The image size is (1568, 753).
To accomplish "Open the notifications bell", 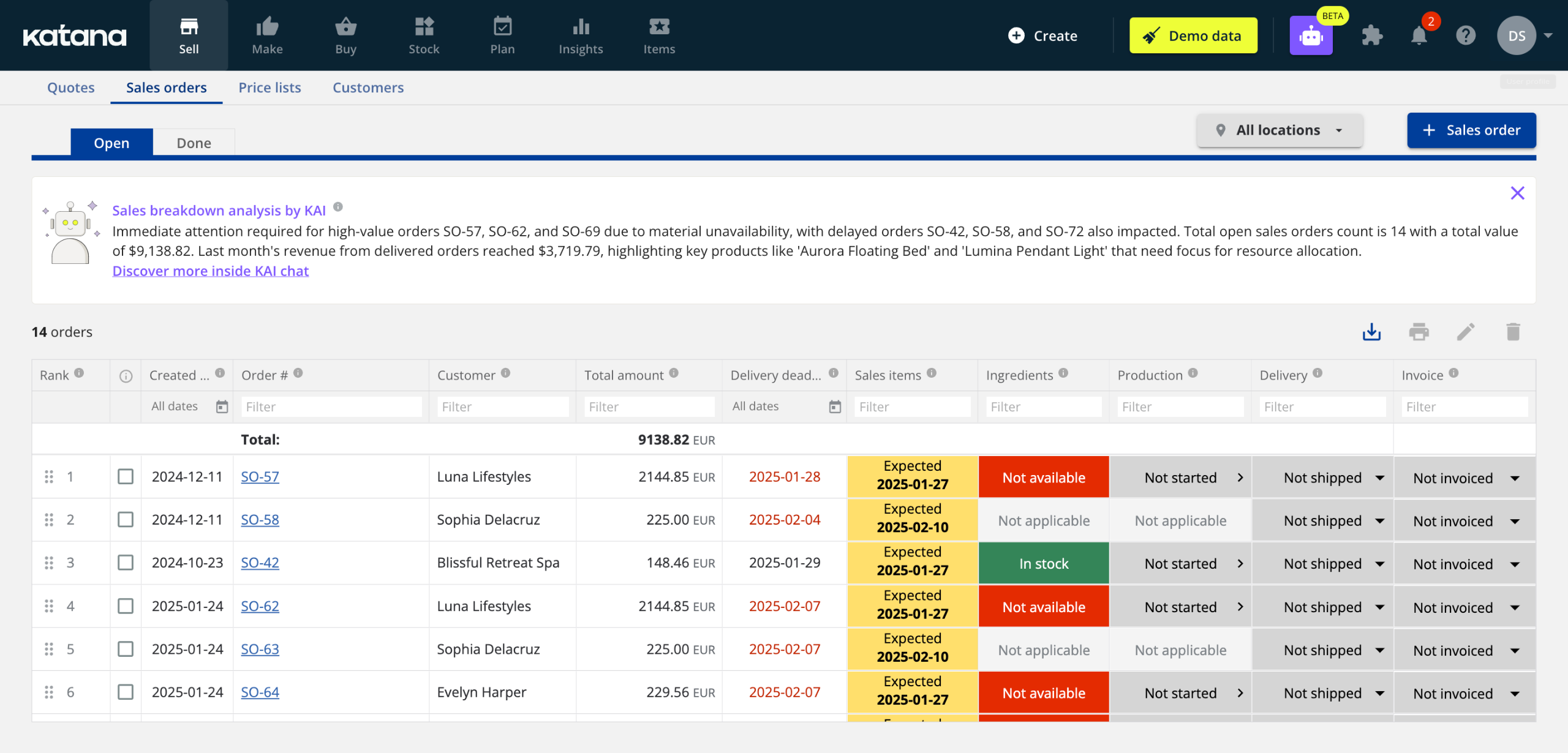I will 1419,36.
